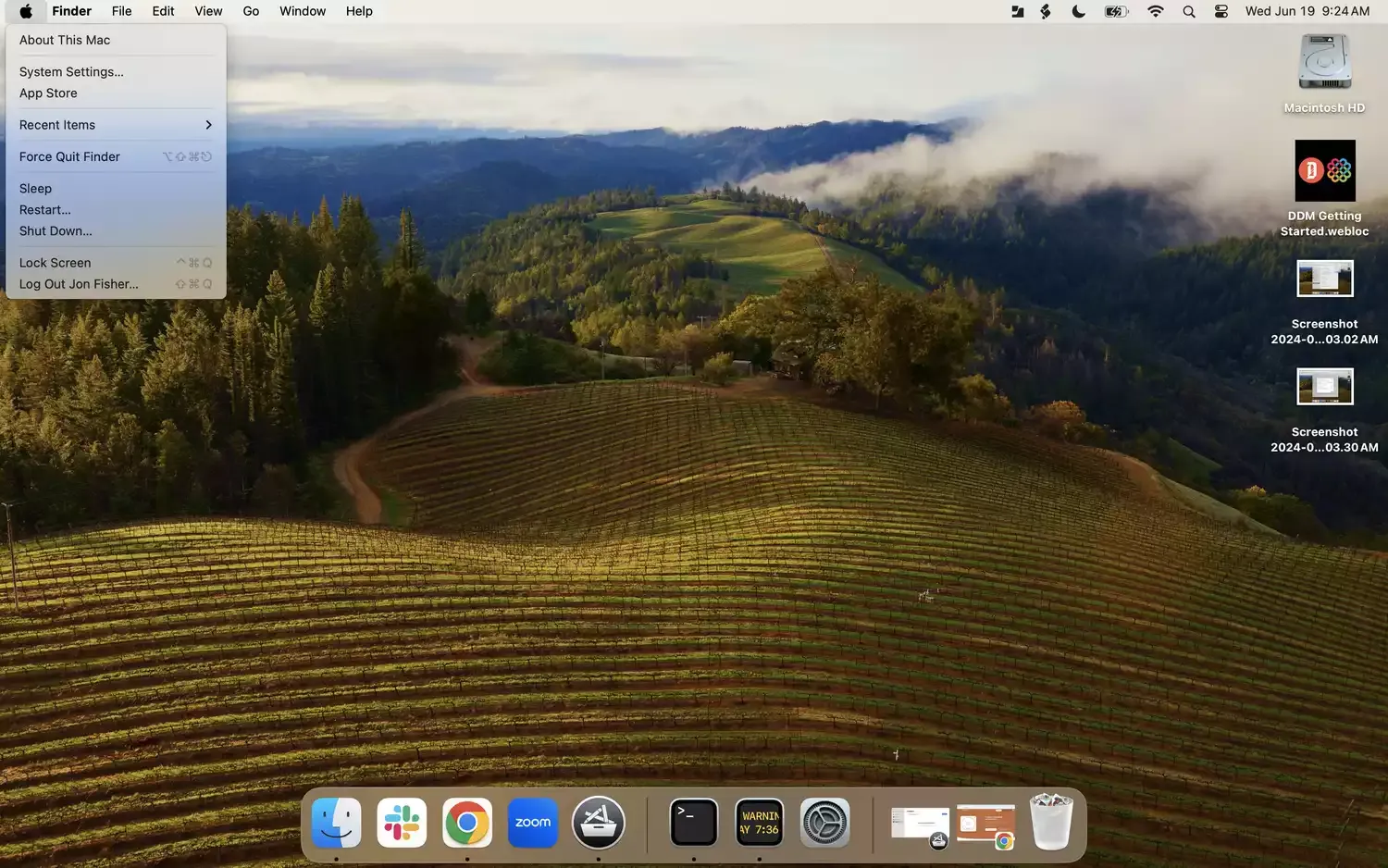Open Finder from the Dock
Image resolution: width=1388 pixels, height=868 pixels.
336,822
